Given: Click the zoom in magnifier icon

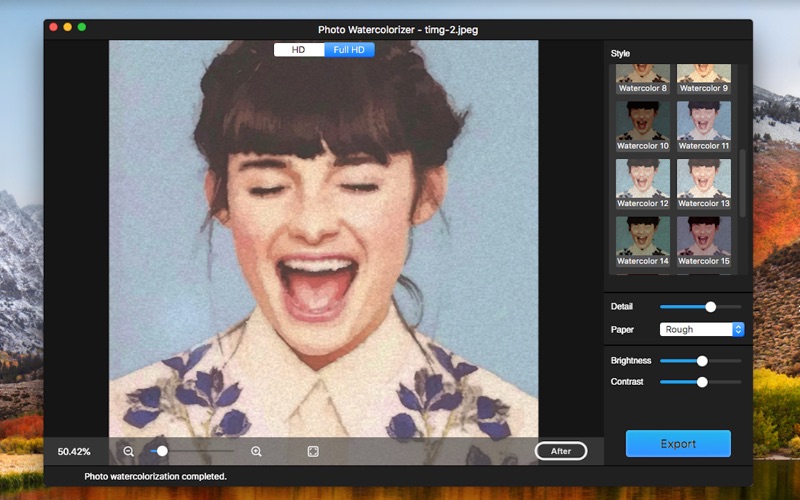Looking at the screenshot, I should (256, 451).
